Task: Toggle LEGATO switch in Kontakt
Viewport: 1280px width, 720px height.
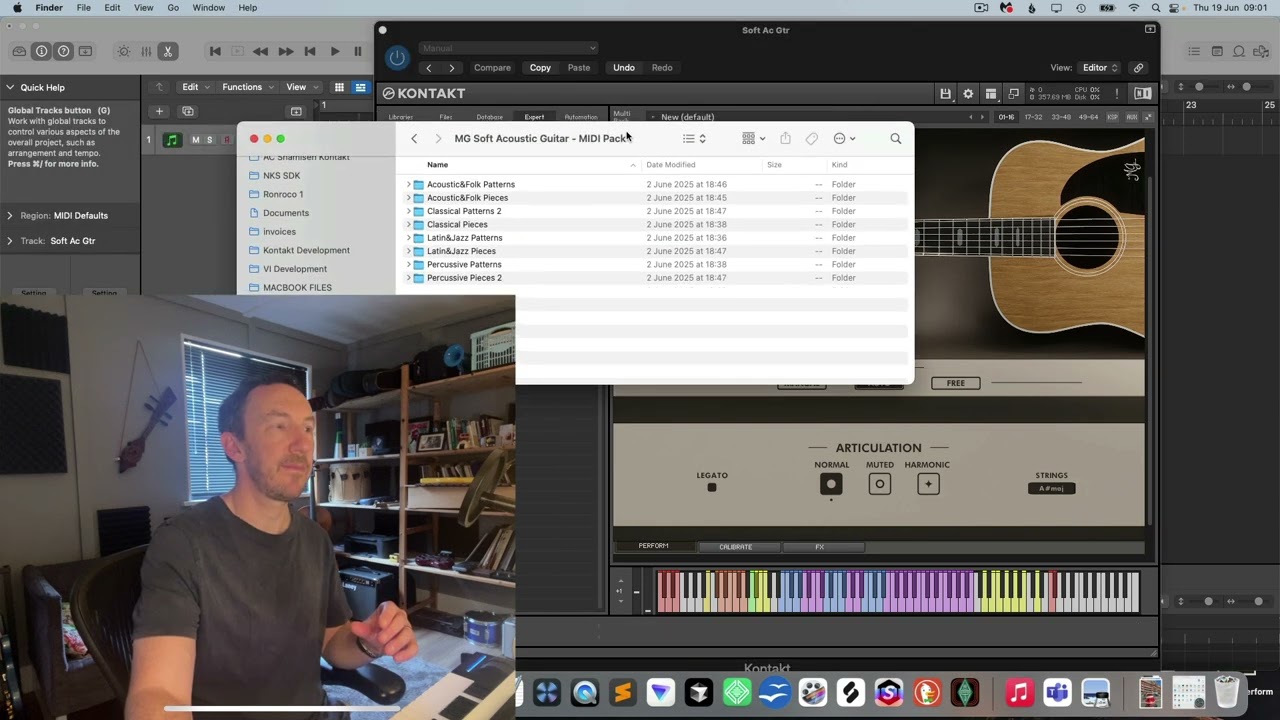Action: pyautogui.click(x=712, y=488)
